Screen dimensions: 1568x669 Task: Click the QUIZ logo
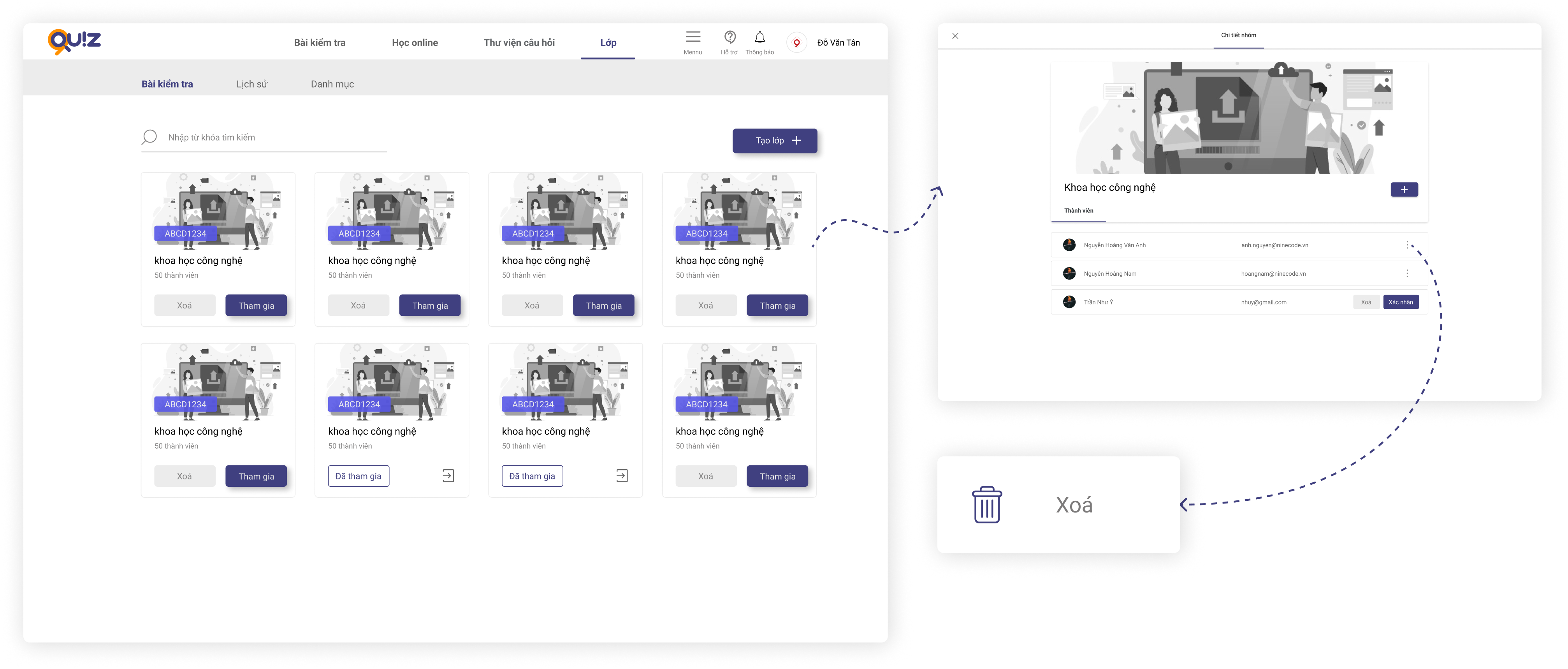tap(74, 41)
